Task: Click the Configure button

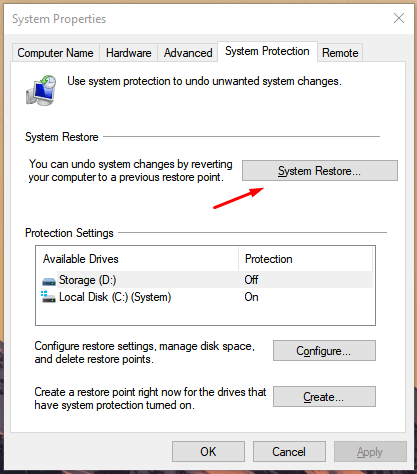Action: pyautogui.click(x=324, y=350)
